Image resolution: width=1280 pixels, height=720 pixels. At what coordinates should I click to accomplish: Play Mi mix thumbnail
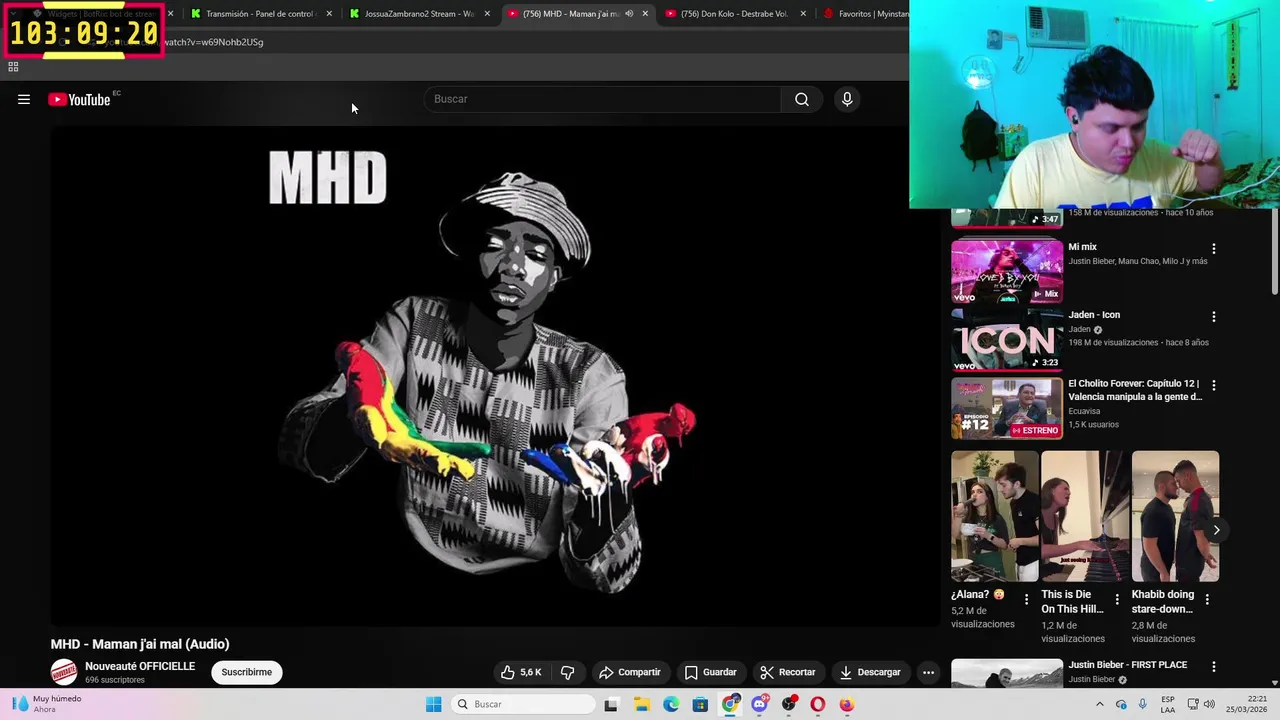click(x=1007, y=270)
